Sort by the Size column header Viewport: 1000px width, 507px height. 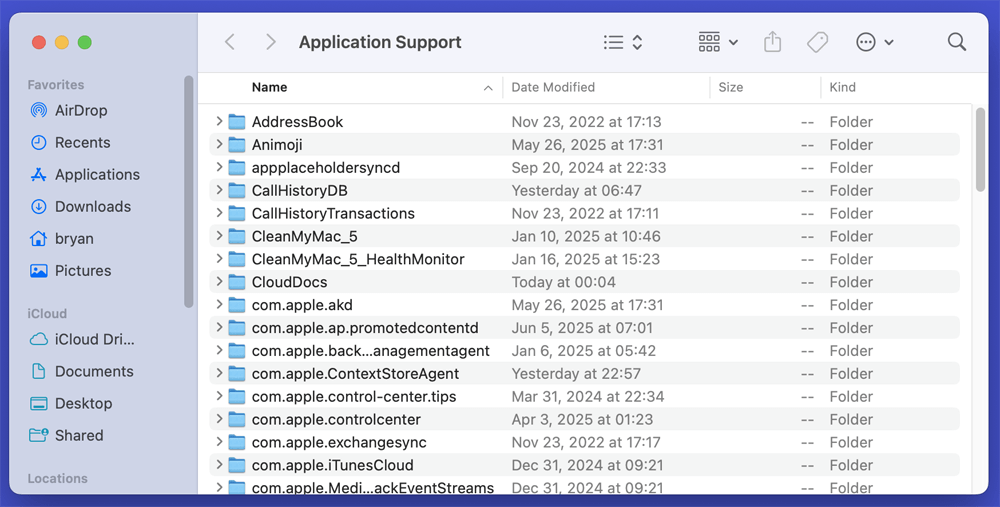pos(731,87)
